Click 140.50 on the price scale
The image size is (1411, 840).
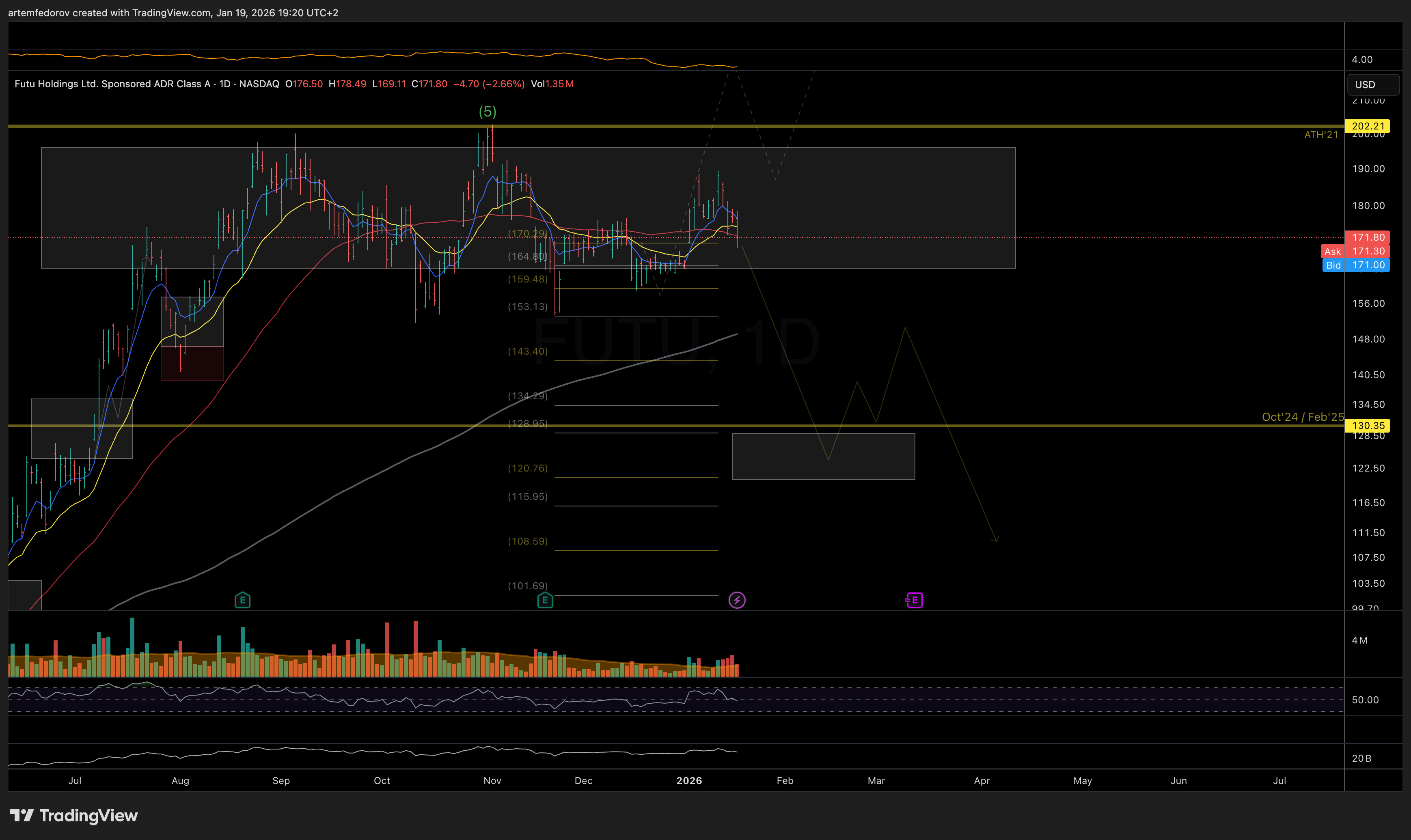[x=1368, y=375]
